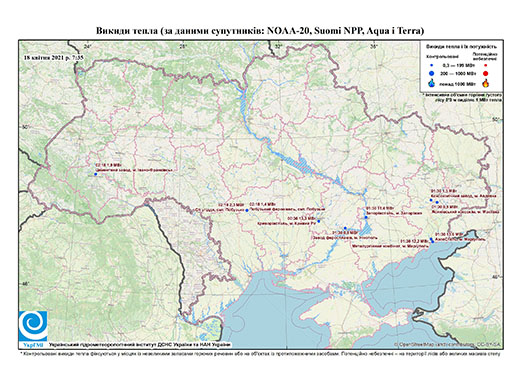Click the map title about heat emissions
Image resolution: width=520 pixels, height=368 pixels.
point(260,31)
